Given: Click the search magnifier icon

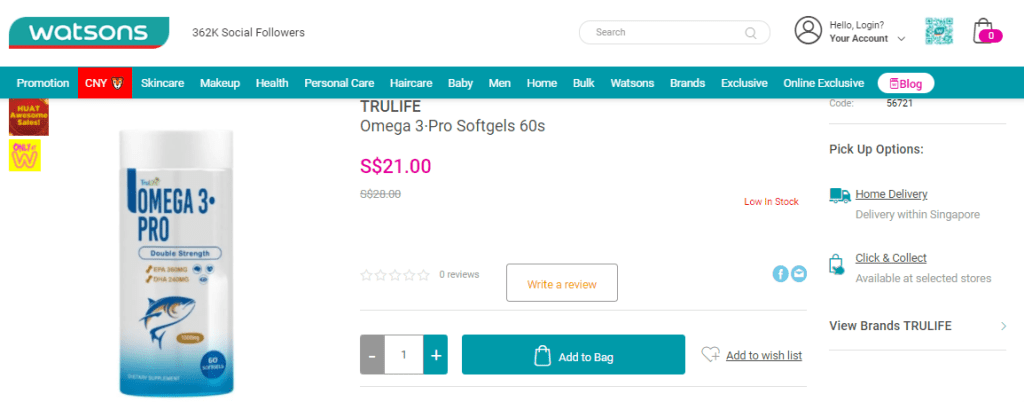Looking at the screenshot, I should pyautogui.click(x=751, y=33).
